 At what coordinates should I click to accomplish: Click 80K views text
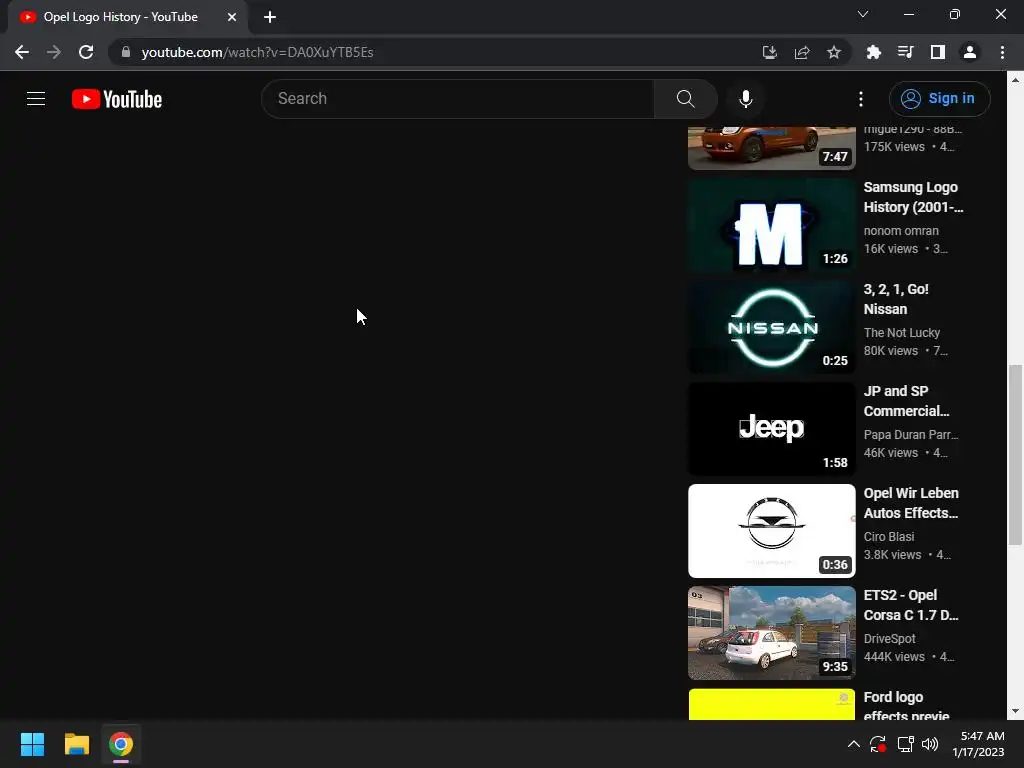pos(890,351)
